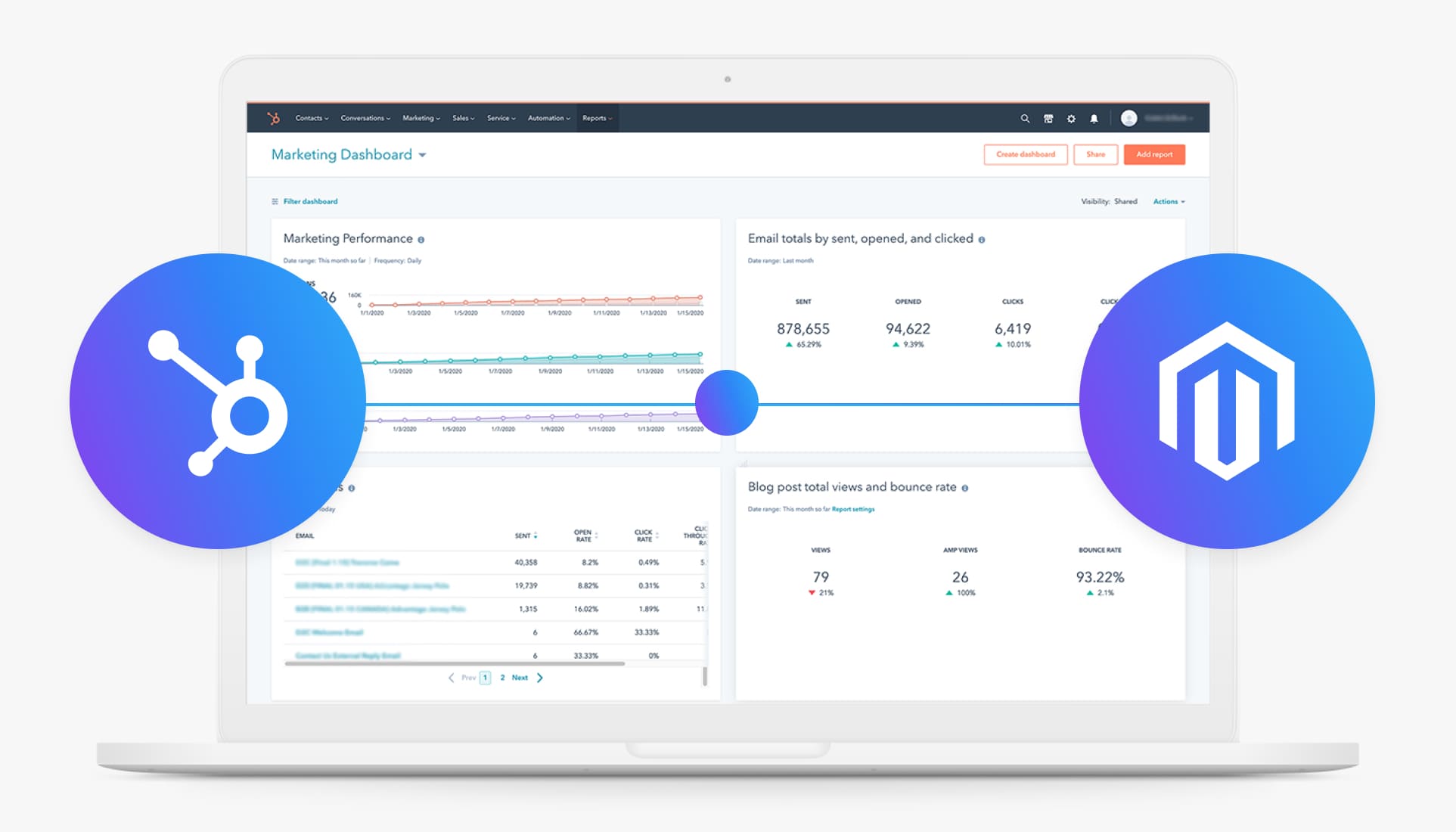Open the Contacts menu
The image size is (1456, 832).
click(x=312, y=118)
